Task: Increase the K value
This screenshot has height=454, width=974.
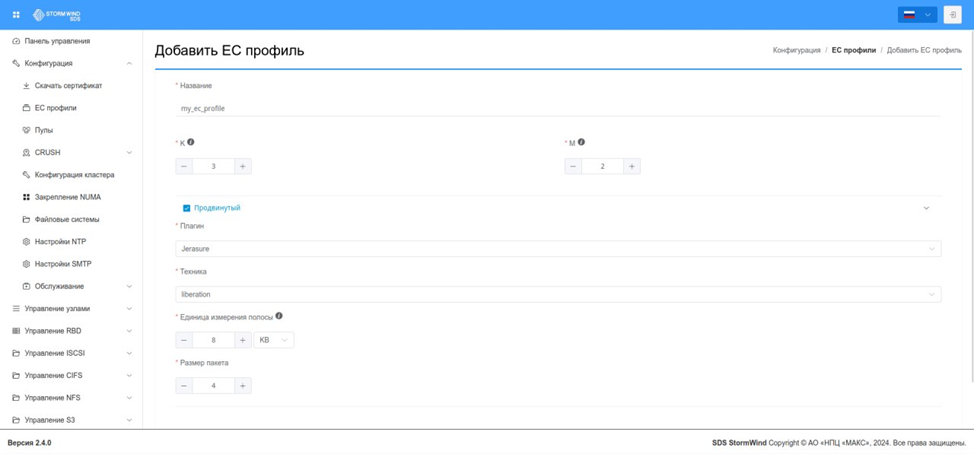Action: pos(243,166)
